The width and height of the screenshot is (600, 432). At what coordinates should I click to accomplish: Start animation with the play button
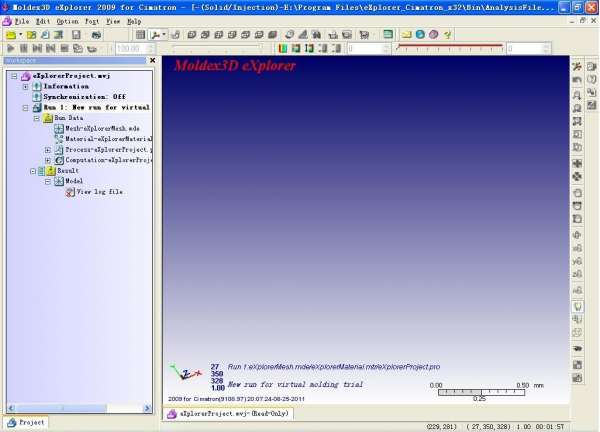click(x=11, y=49)
